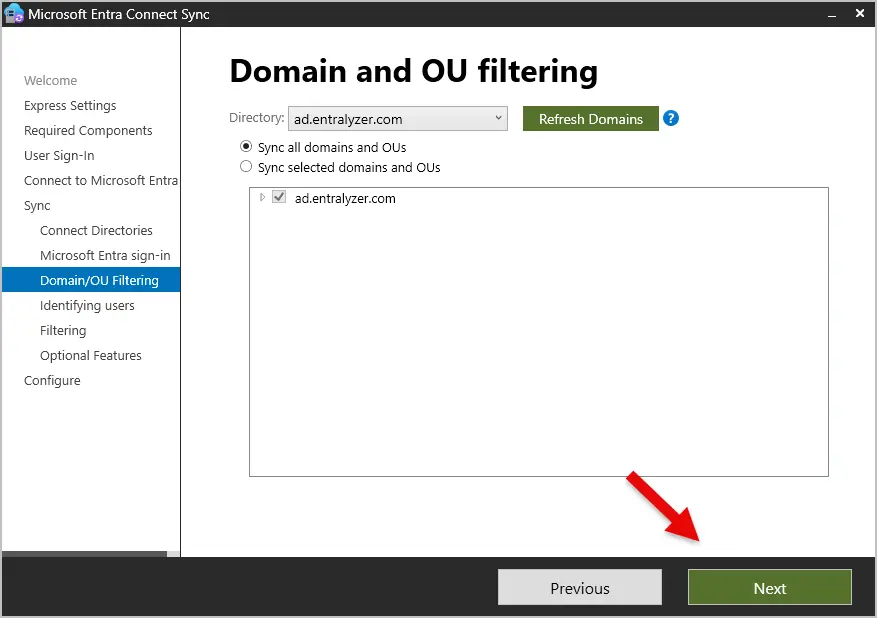Select ad.entralyzer.com label in the tree
This screenshot has height=618, width=877.
[345, 198]
